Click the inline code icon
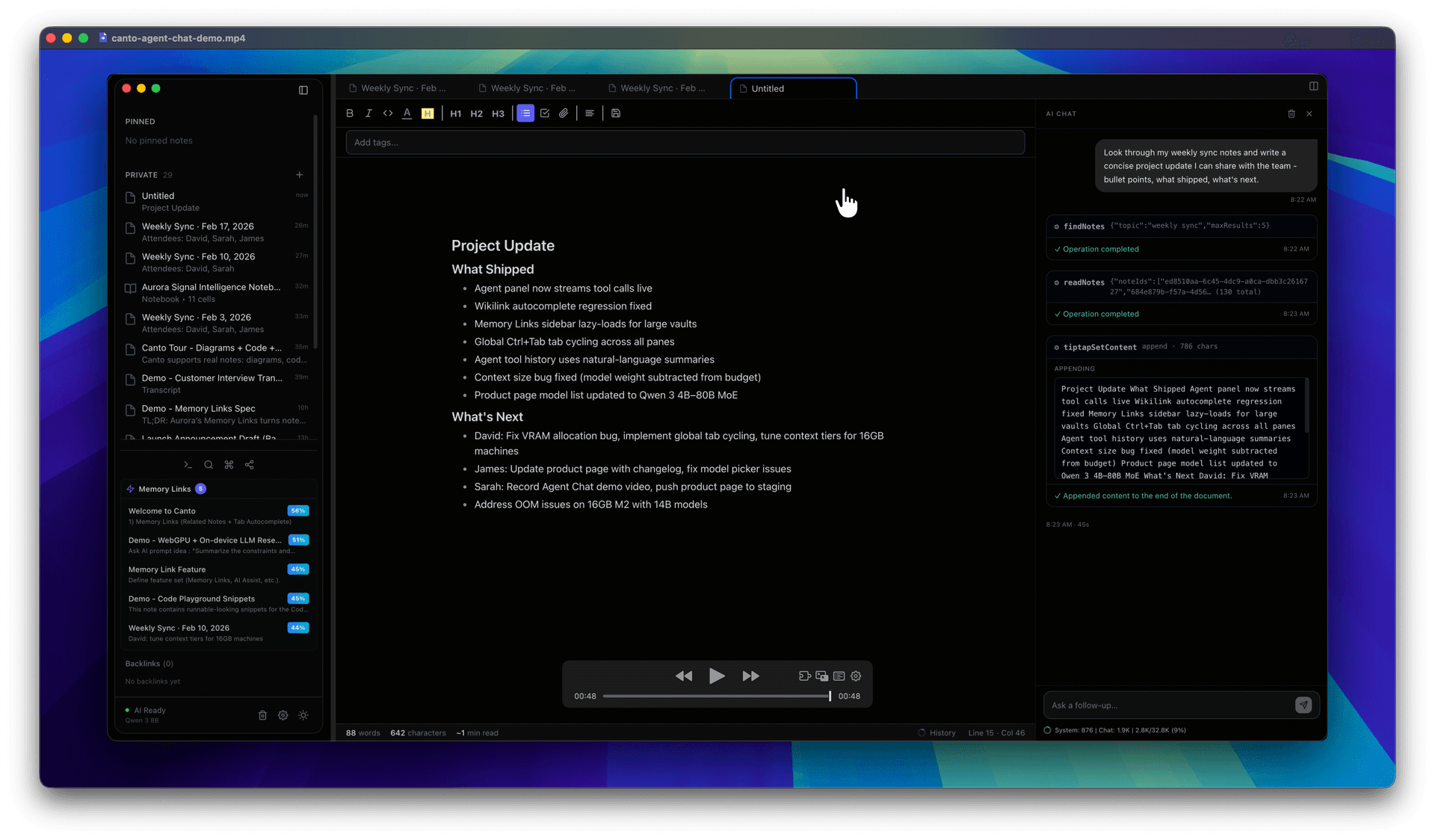The image size is (1435, 840). [x=388, y=114]
